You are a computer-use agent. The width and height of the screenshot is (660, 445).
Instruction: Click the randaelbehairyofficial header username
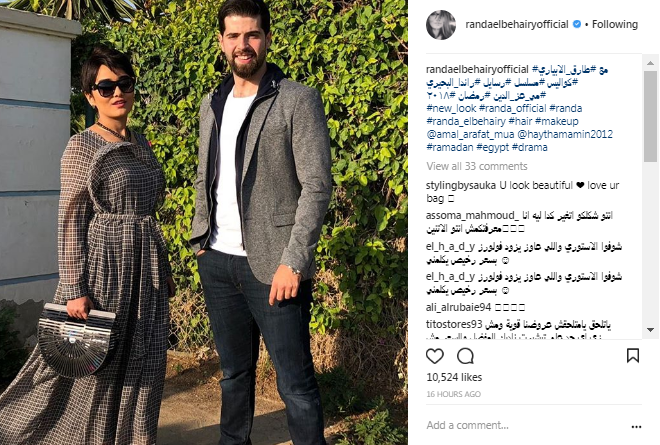(517, 24)
